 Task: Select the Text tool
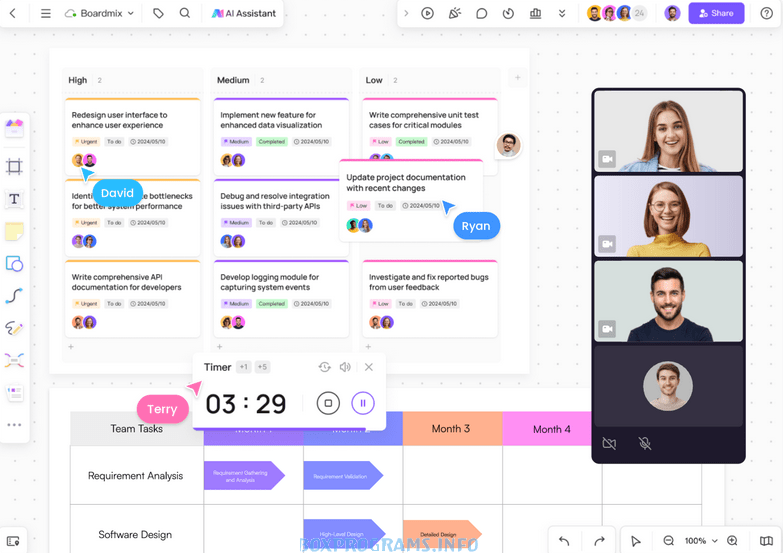point(14,199)
